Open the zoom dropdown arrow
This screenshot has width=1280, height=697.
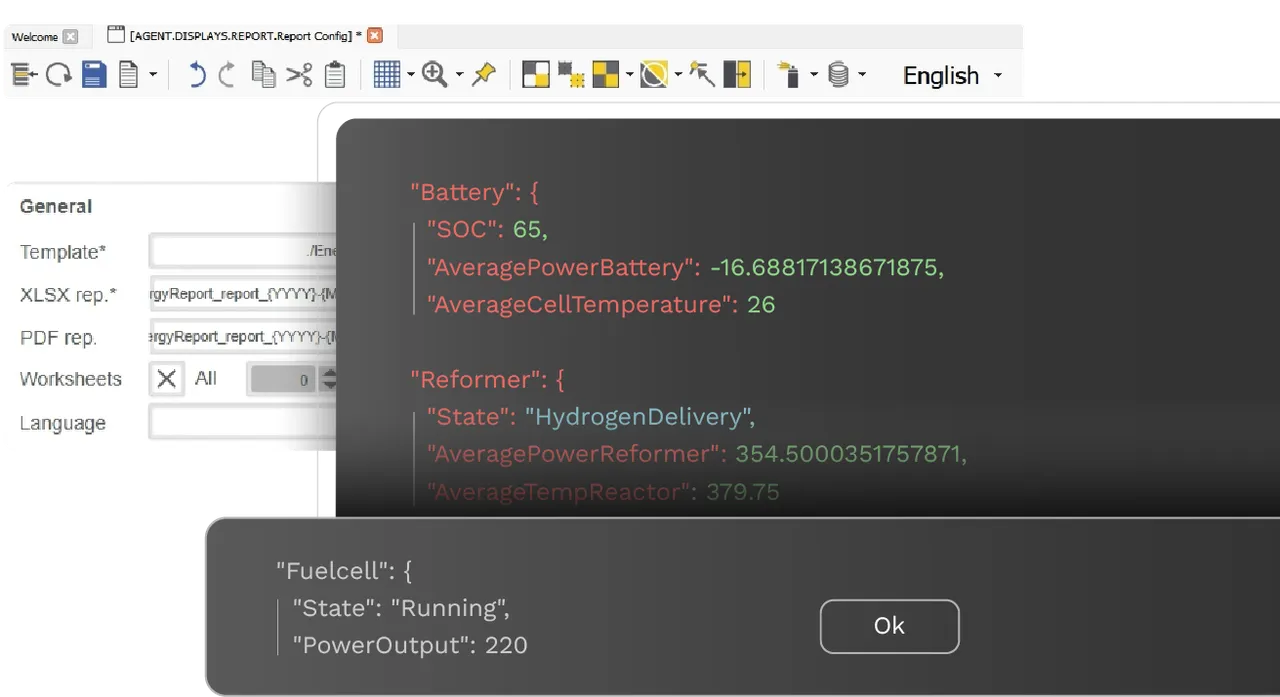pyautogui.click(x=459, y=75)
